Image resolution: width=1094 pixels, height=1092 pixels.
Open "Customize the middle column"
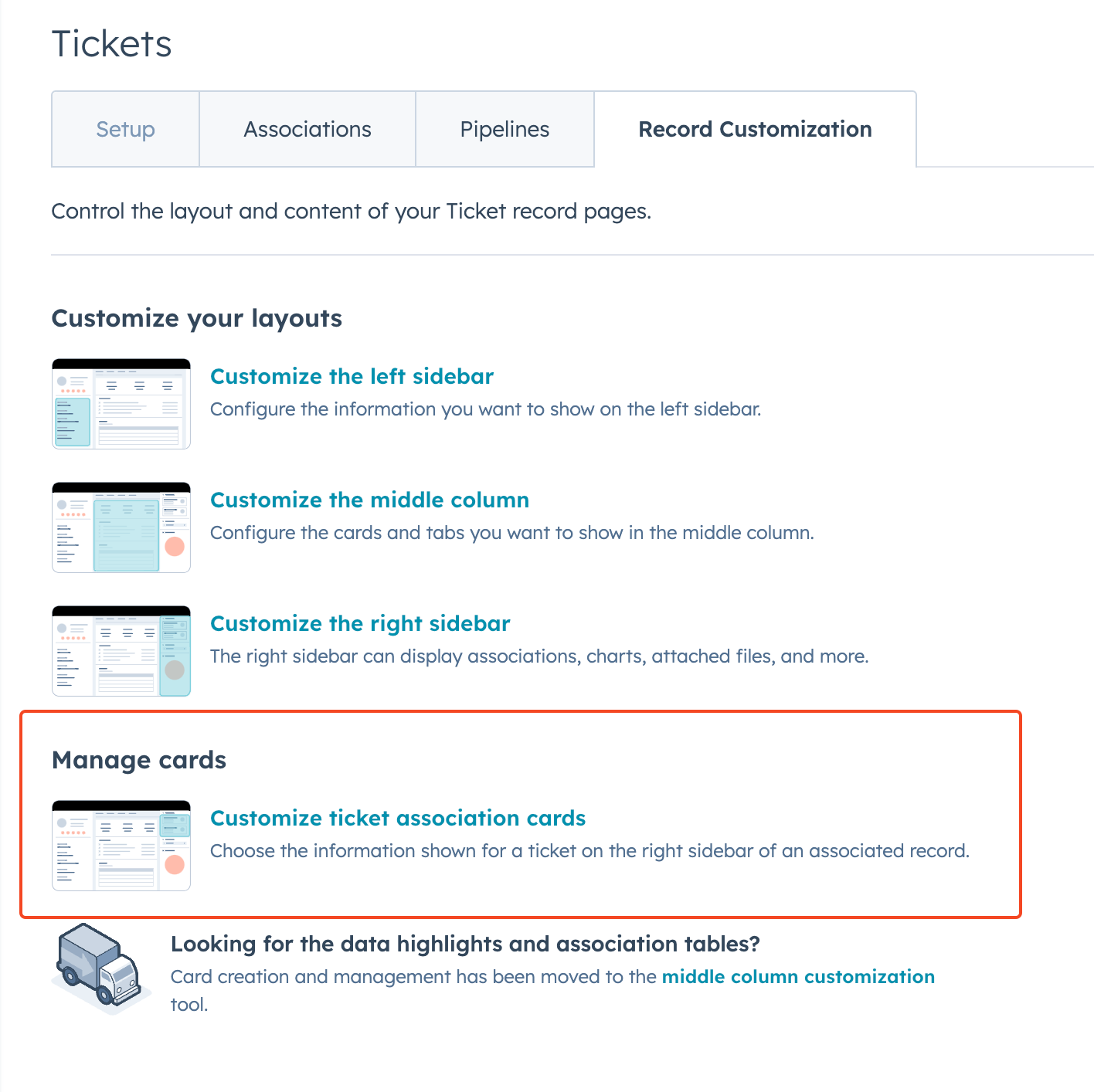tap(370, 500)
